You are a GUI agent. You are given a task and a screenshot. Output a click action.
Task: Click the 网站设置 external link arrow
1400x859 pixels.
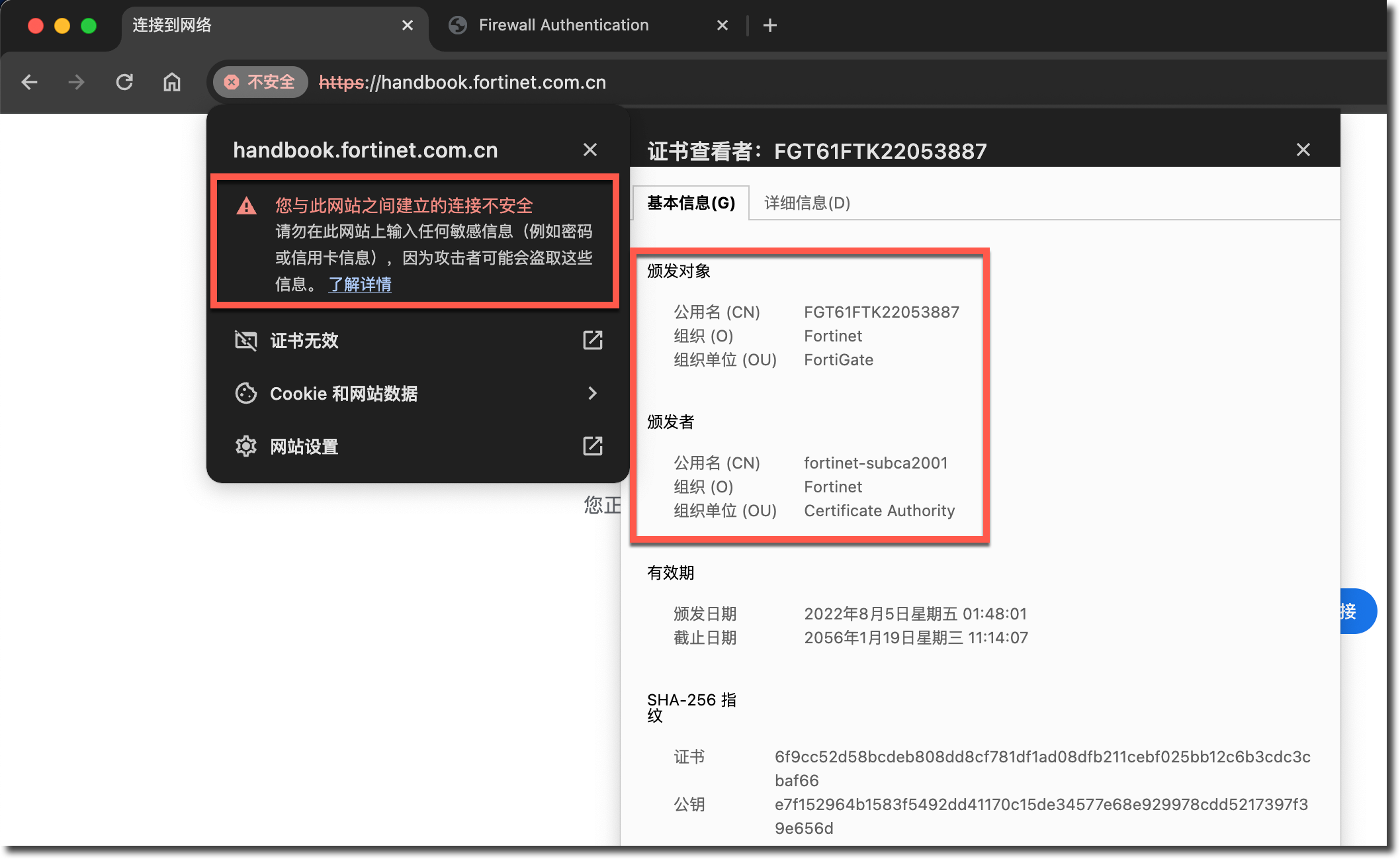[x=592, y=446]
